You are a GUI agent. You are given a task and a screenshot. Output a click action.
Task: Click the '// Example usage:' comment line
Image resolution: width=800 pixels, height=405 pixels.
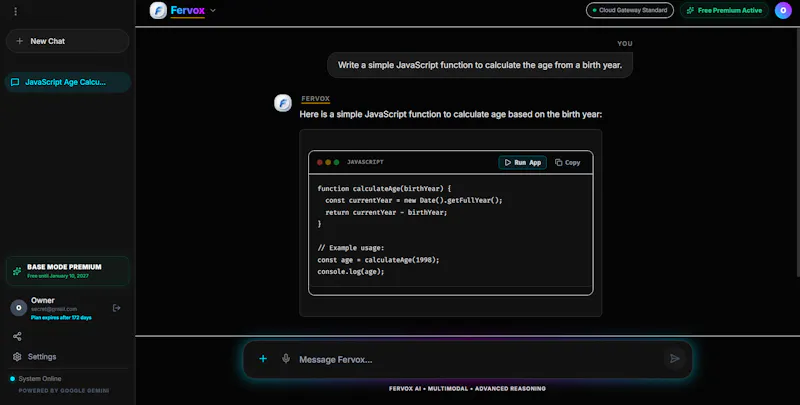click(351, 248)
